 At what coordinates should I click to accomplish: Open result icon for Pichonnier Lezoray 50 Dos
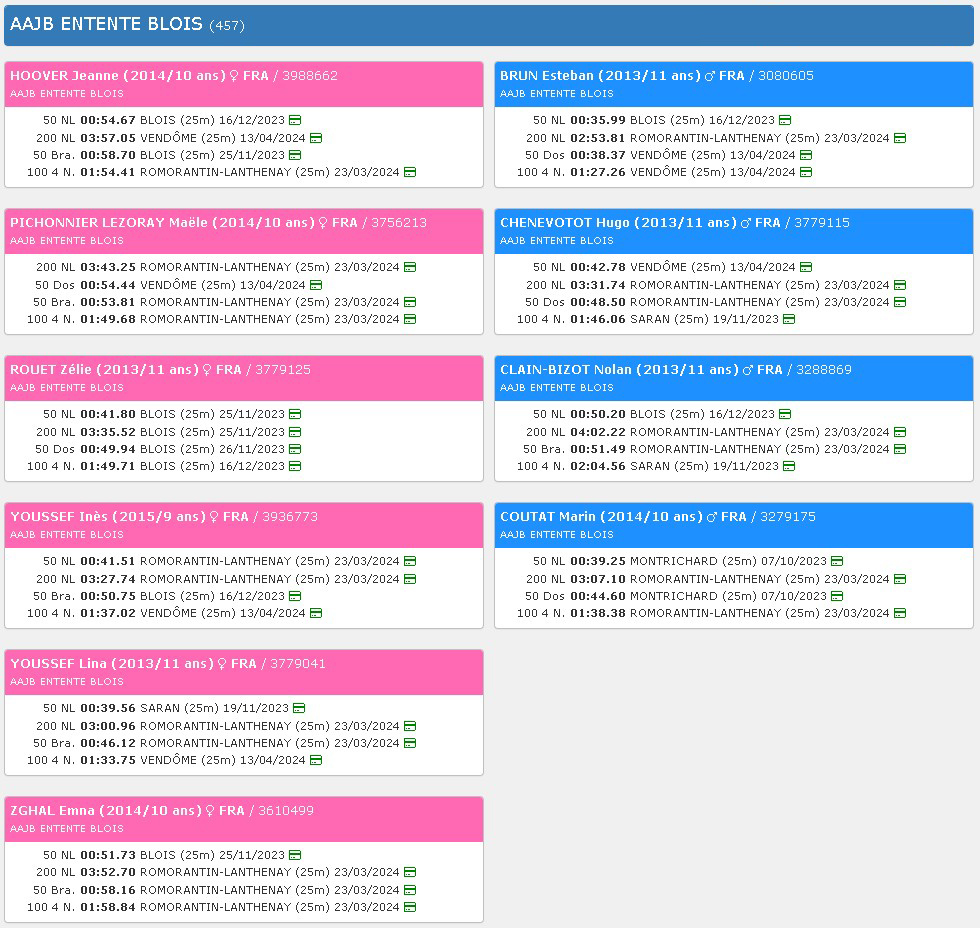tap(316, 285)
